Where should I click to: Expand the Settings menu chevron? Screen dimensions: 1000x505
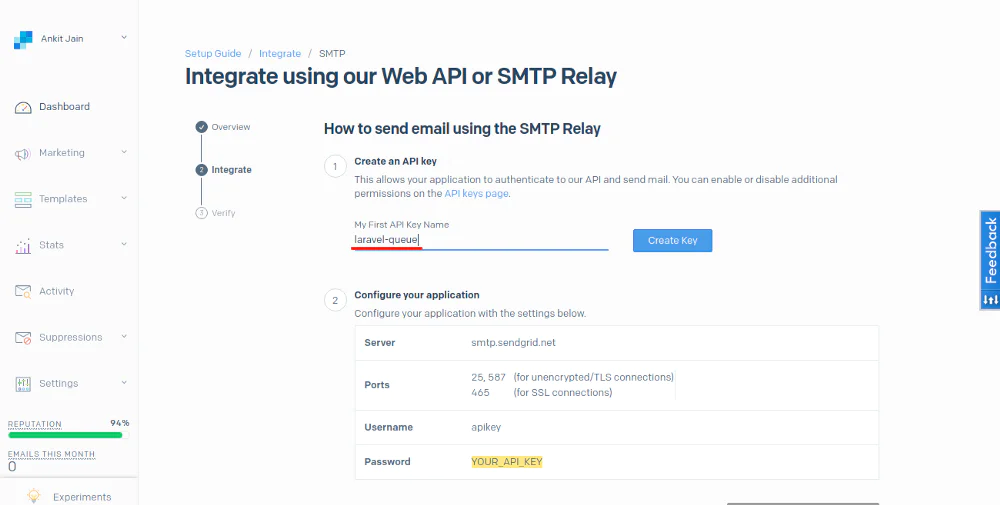124,383
